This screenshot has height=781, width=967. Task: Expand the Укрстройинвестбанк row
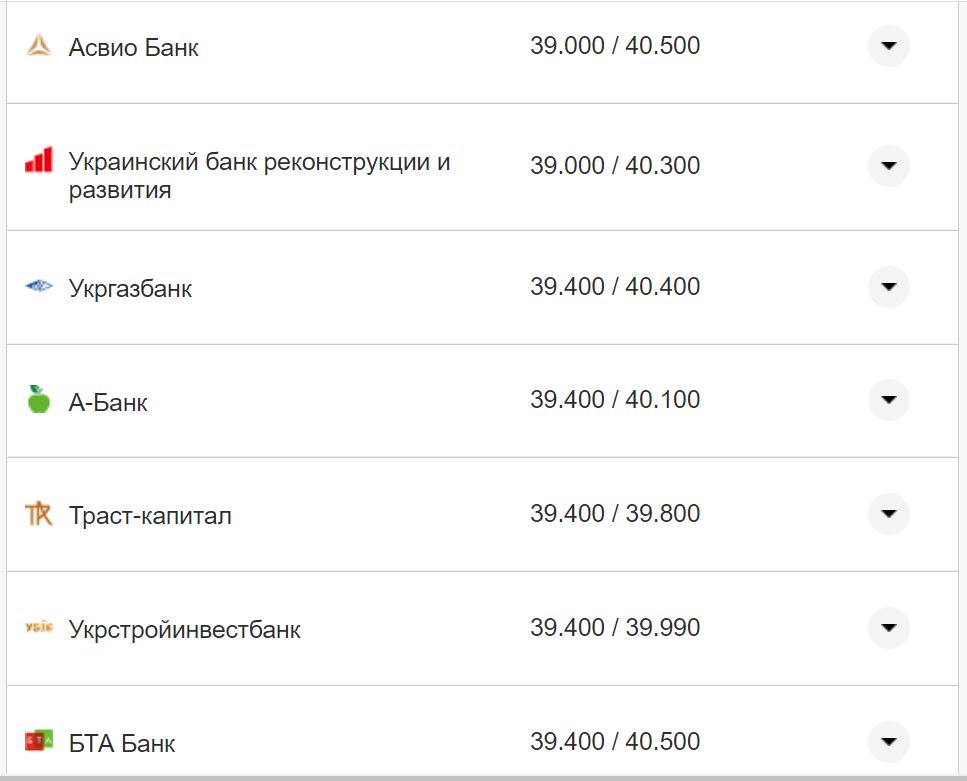click(x=888, y=627)
